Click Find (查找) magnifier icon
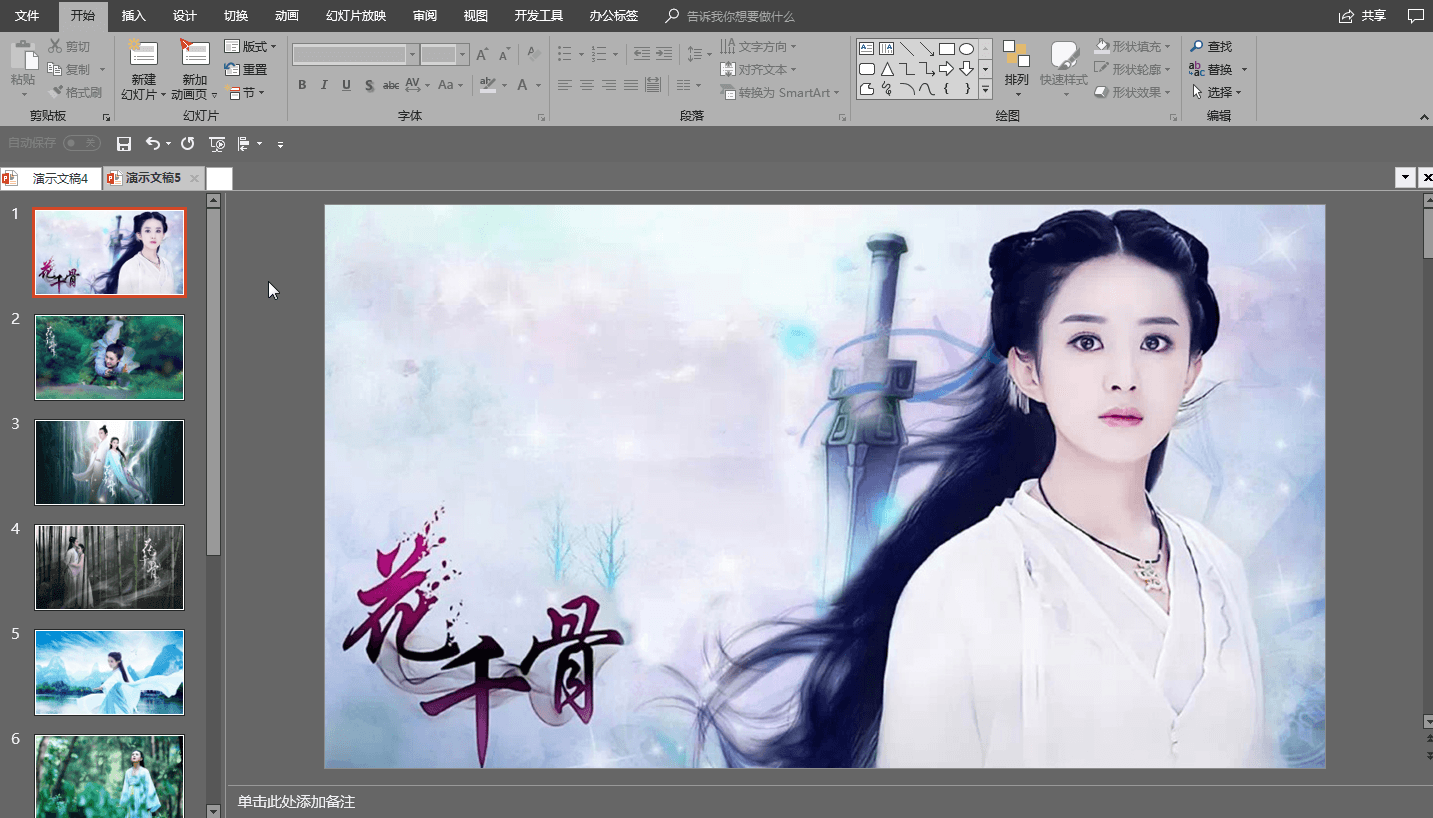Image resolution: width=1433 pixels, height=818 pixels. tap(1196, 47)
